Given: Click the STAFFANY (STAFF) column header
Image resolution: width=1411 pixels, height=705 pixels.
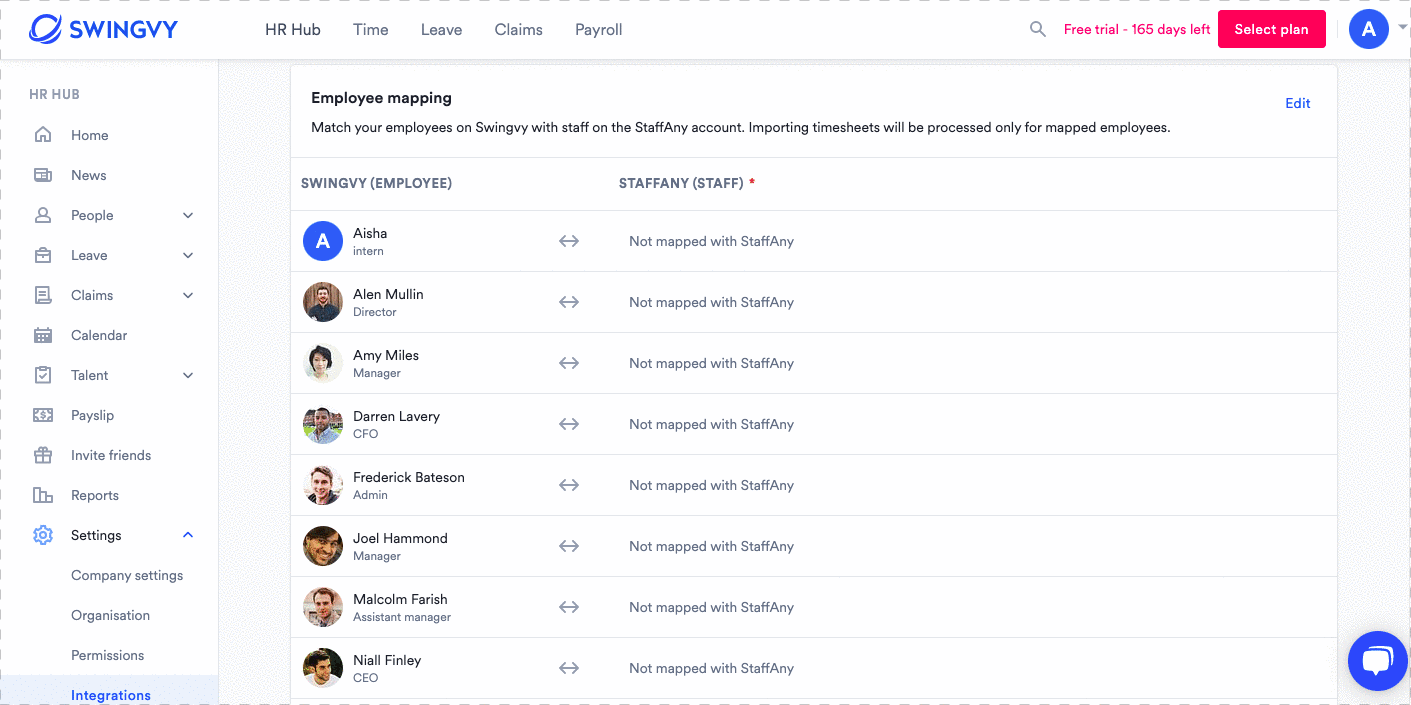Looking at the screenshot, I should [686, 183].
